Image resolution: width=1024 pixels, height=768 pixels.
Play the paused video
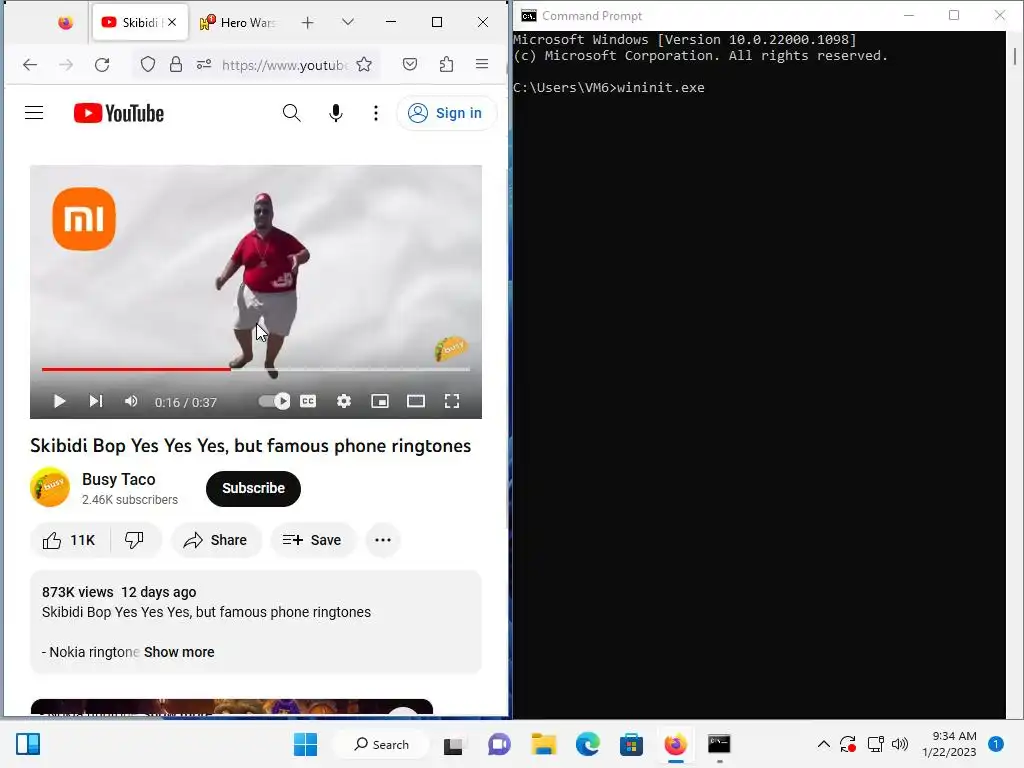coord(59,401)
